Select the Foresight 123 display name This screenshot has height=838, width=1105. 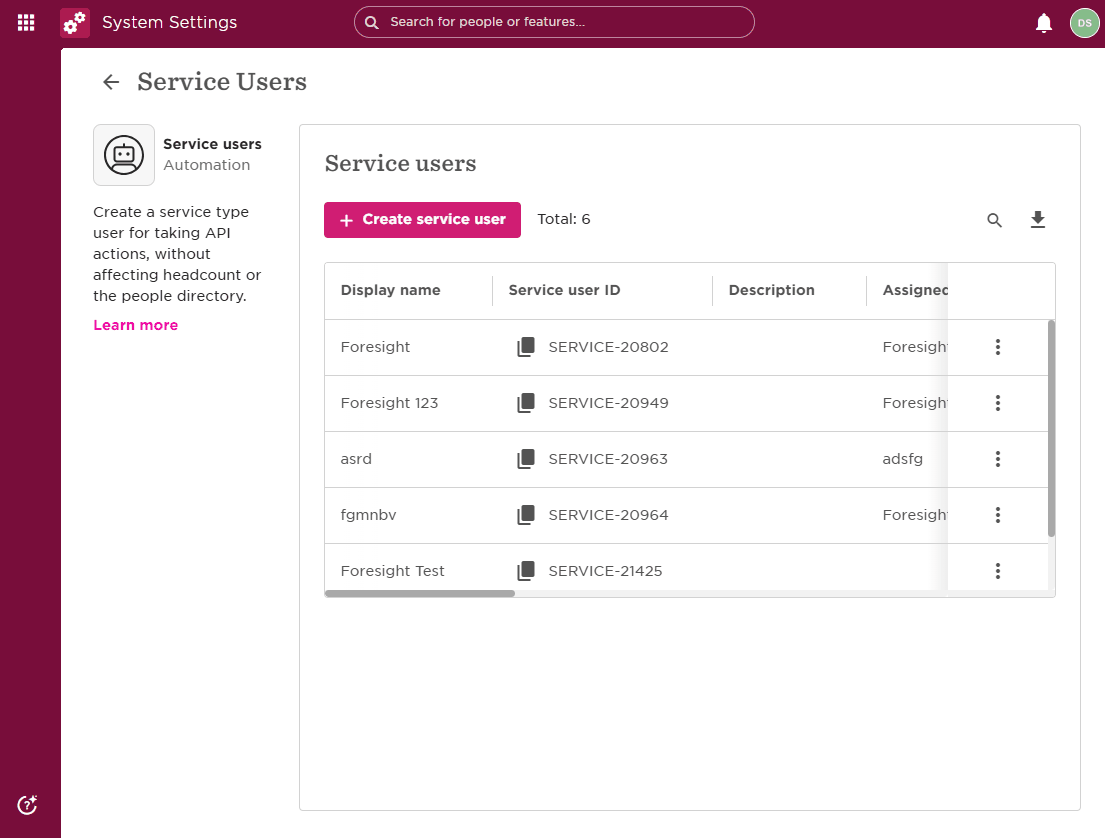(x=389, y=403)
